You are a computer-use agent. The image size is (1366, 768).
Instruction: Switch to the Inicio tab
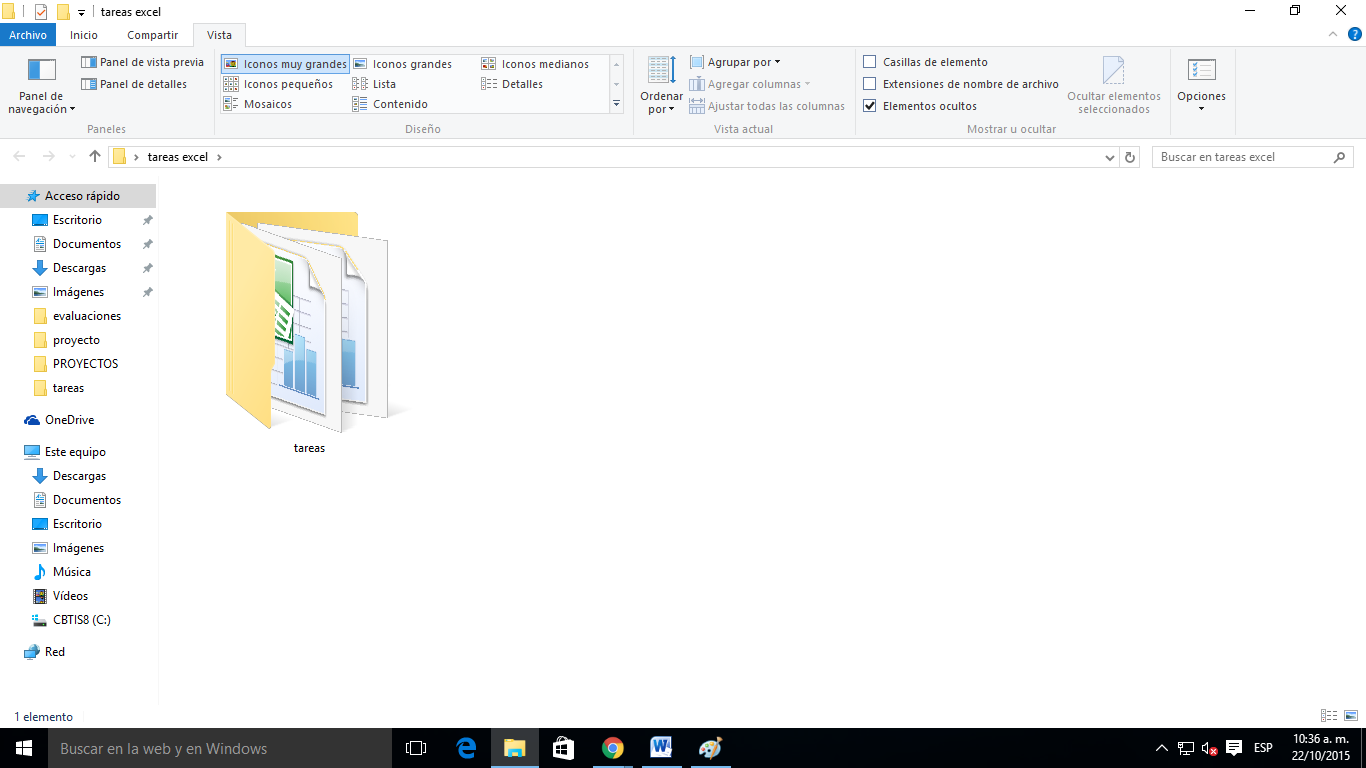tap(84, 34)
